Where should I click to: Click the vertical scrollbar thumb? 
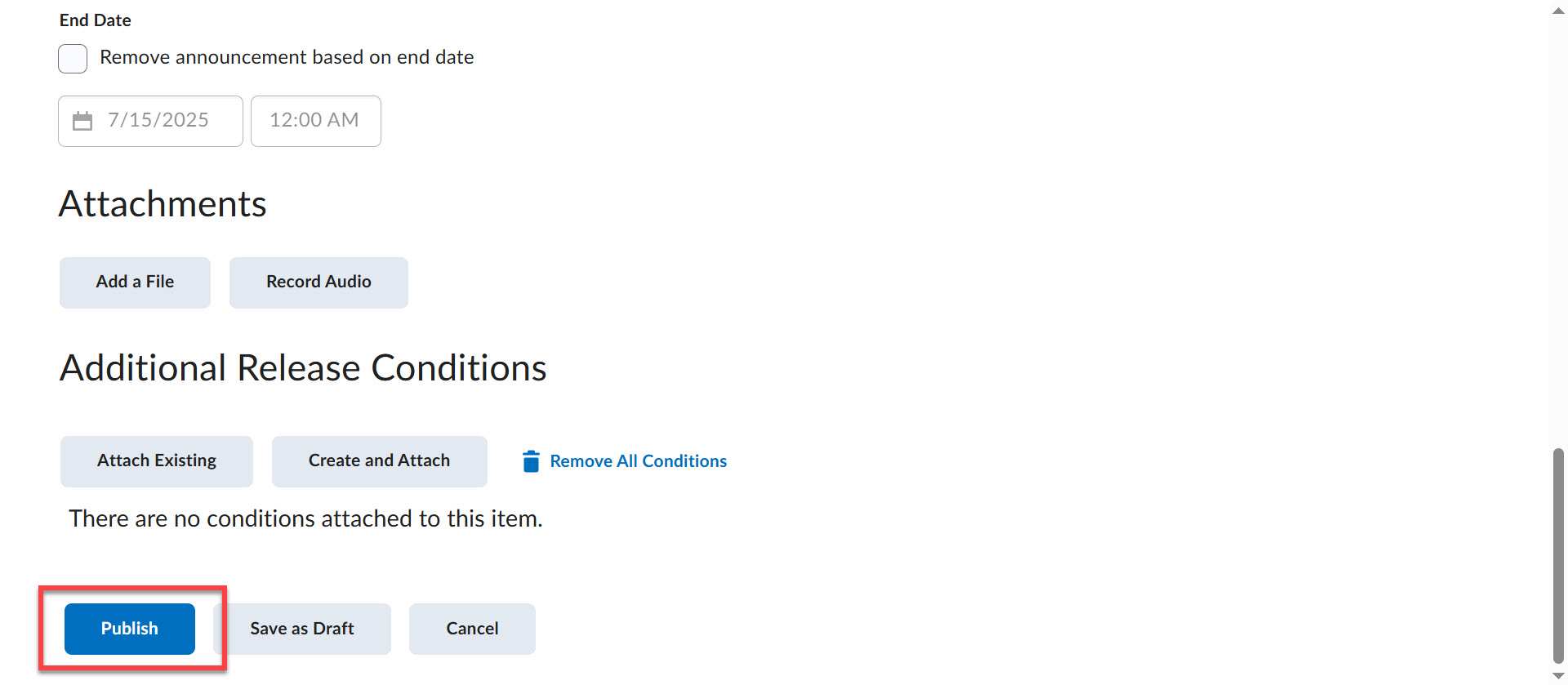1558,555
